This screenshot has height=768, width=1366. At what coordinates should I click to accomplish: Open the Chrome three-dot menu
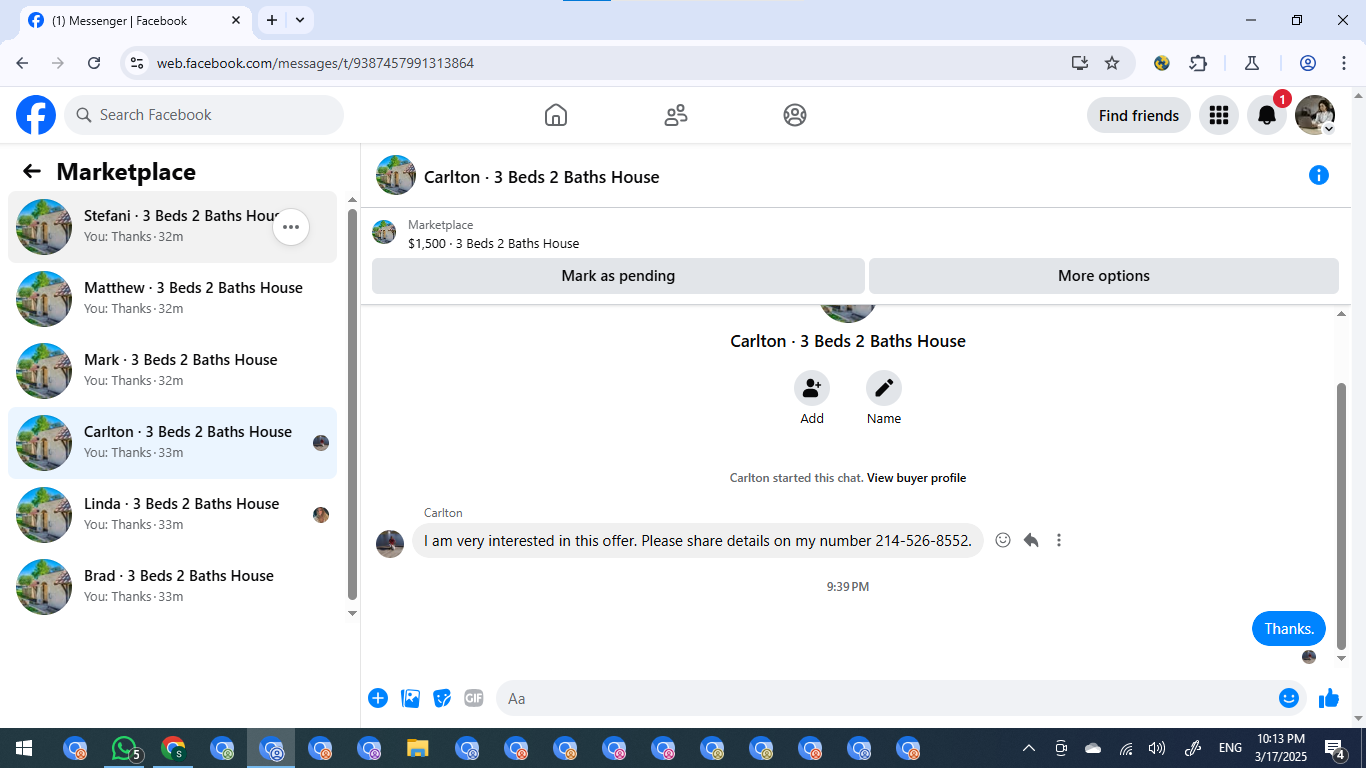coord(1343,63)
